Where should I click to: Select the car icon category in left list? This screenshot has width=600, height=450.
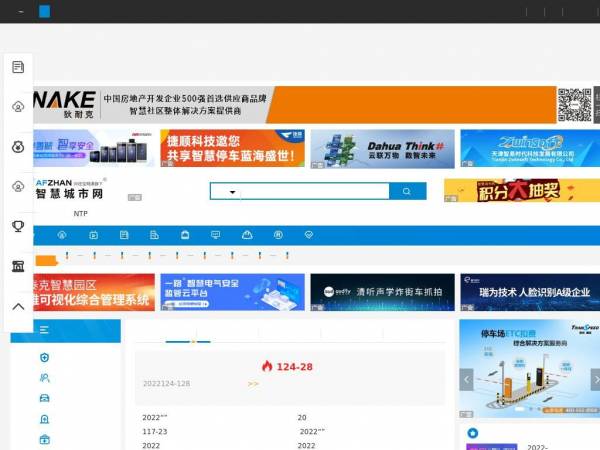[x=44, y=398]
